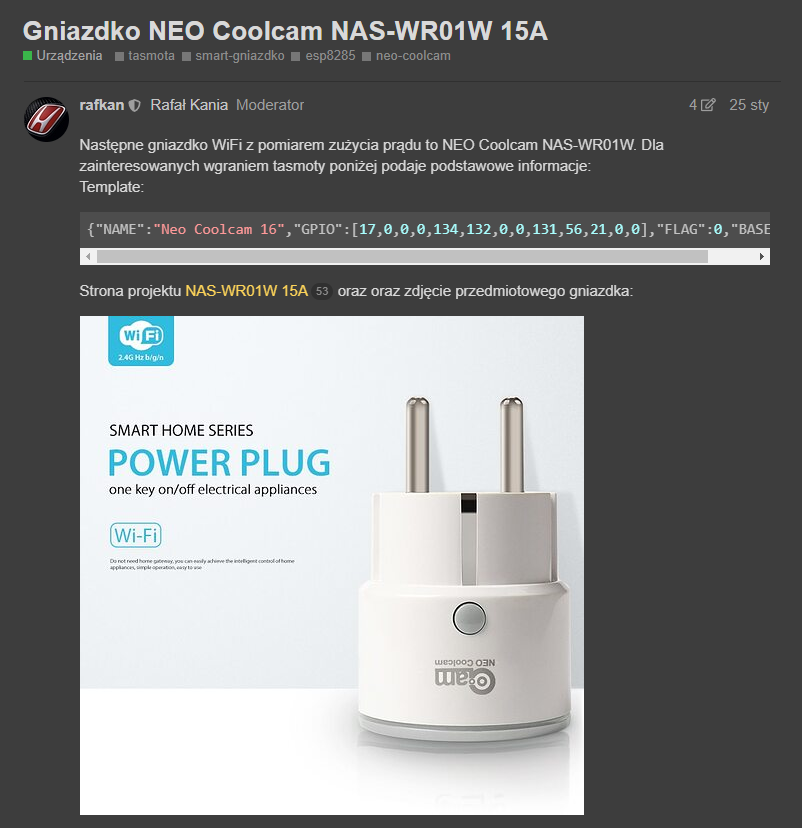Select the smart-gniazdko tag

(240, 55)
